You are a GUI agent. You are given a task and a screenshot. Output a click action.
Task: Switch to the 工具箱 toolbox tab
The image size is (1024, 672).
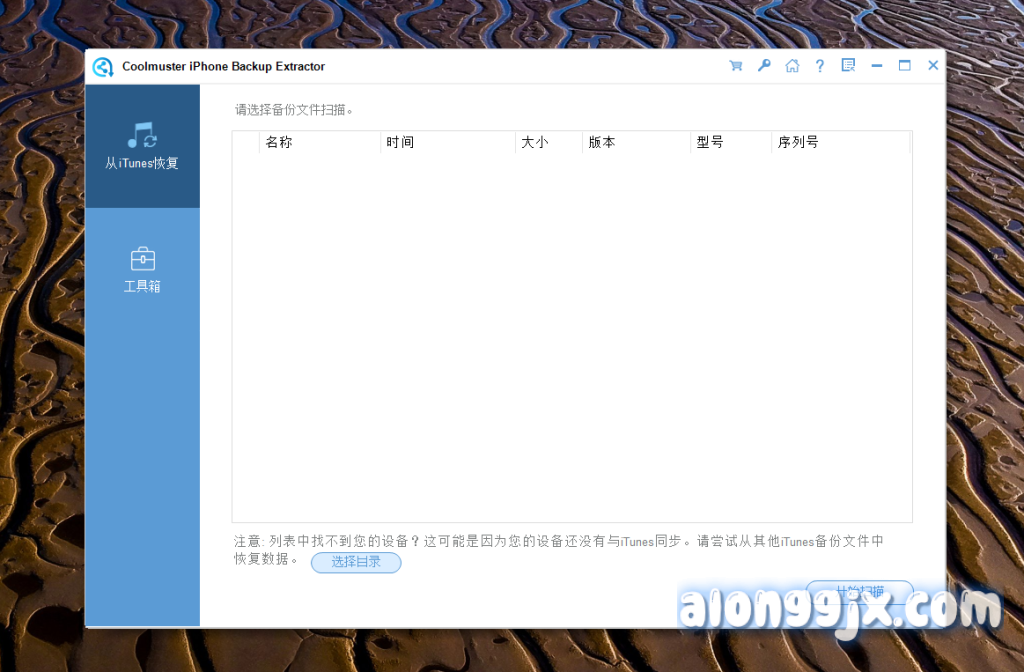click(142, 270)
